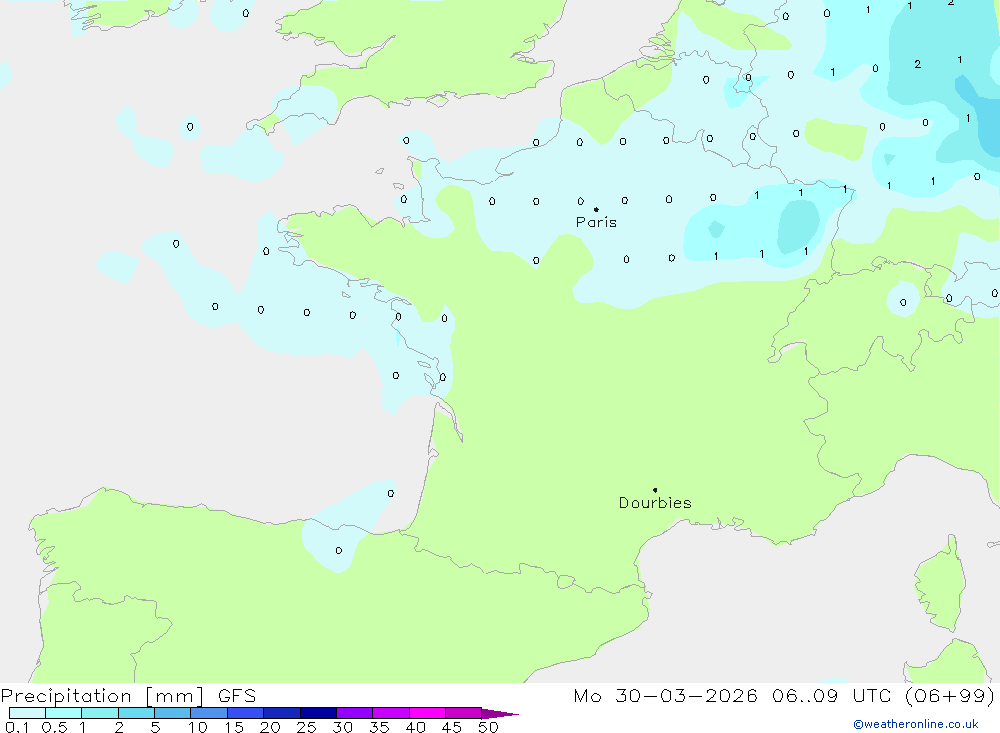The width and height of the screenshot is (1000, 733).
Task: Click the '30-03-2026' date text
Action: (686, 695)
